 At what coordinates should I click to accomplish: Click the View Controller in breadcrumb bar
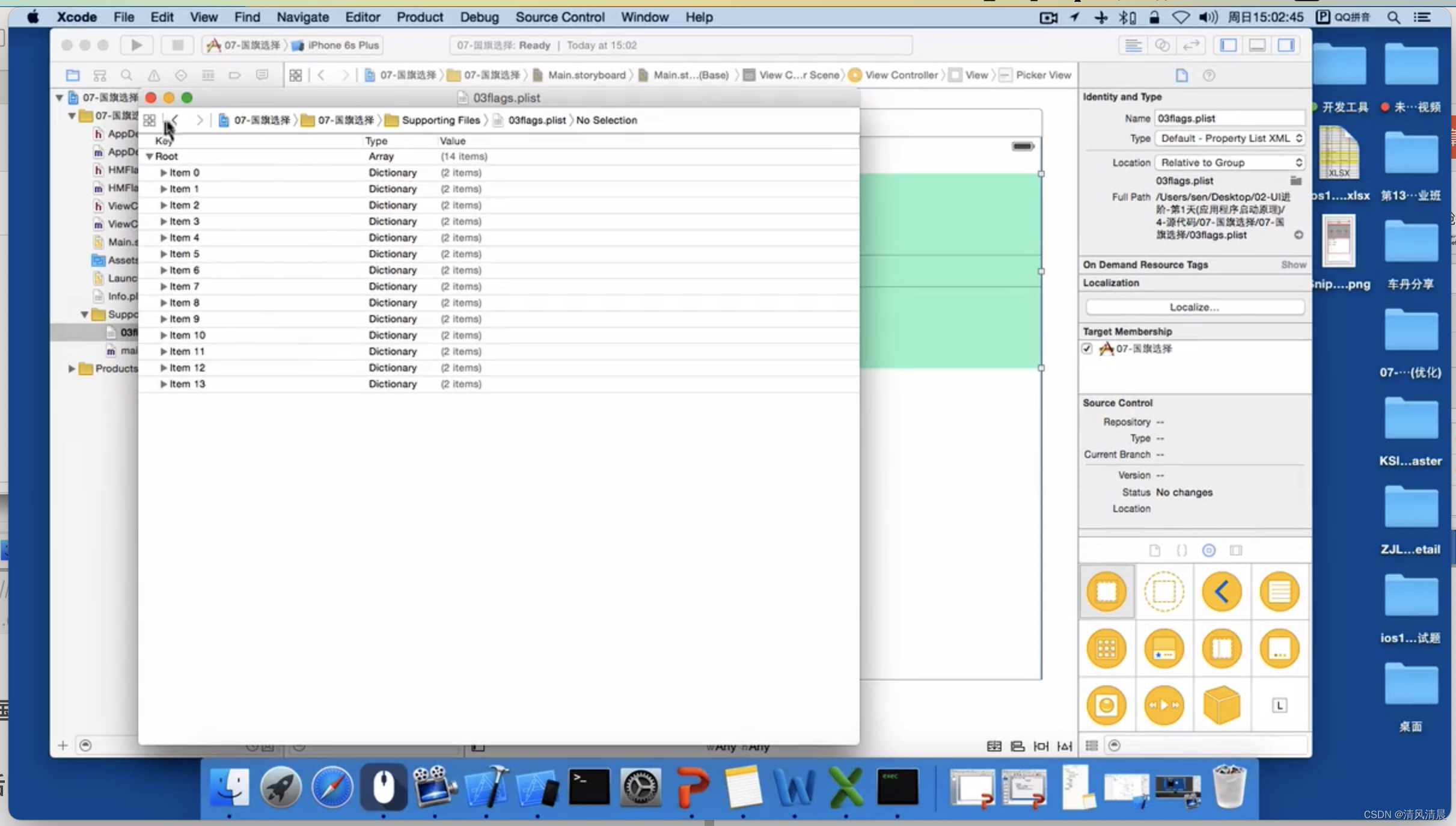tap(901, 74)
